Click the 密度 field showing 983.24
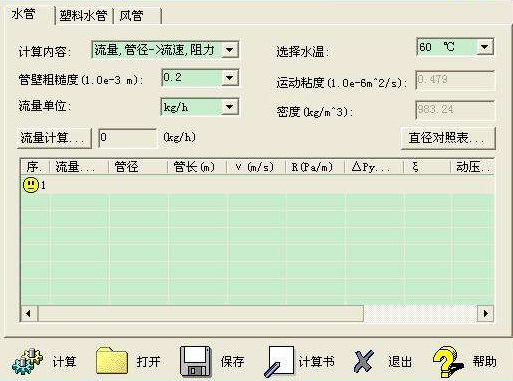The image size is (513, 381). coord(455,110)
